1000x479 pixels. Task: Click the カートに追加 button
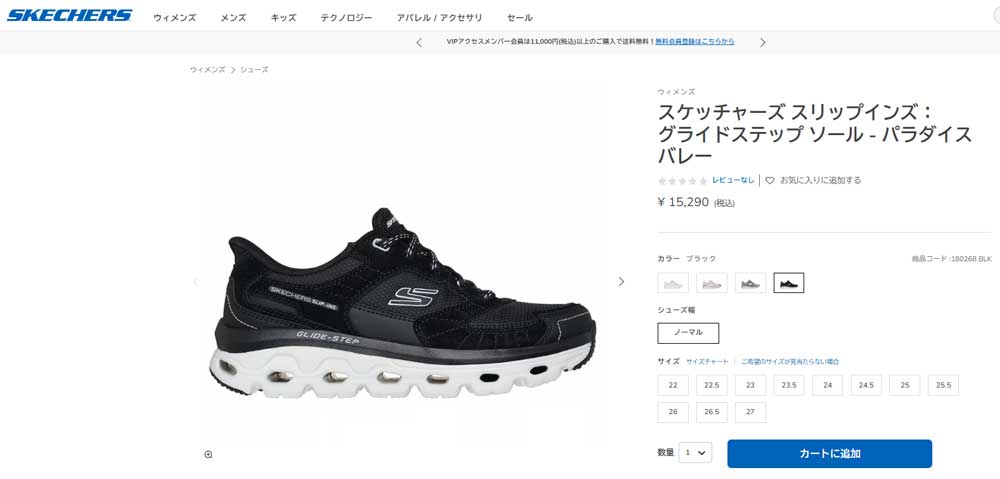point(830,453)
